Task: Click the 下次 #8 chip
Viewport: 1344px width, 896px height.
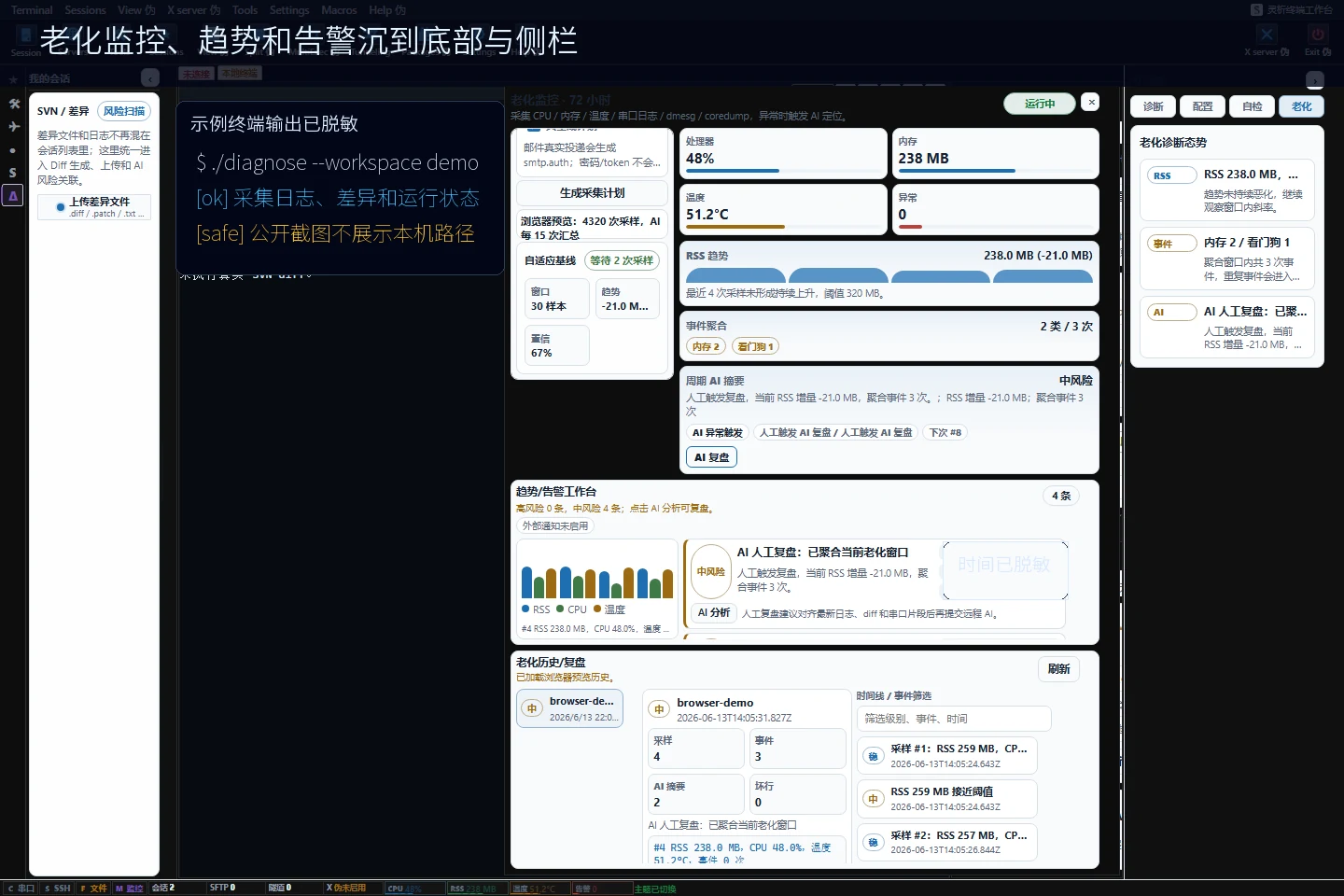Action: tap(945, 433)
